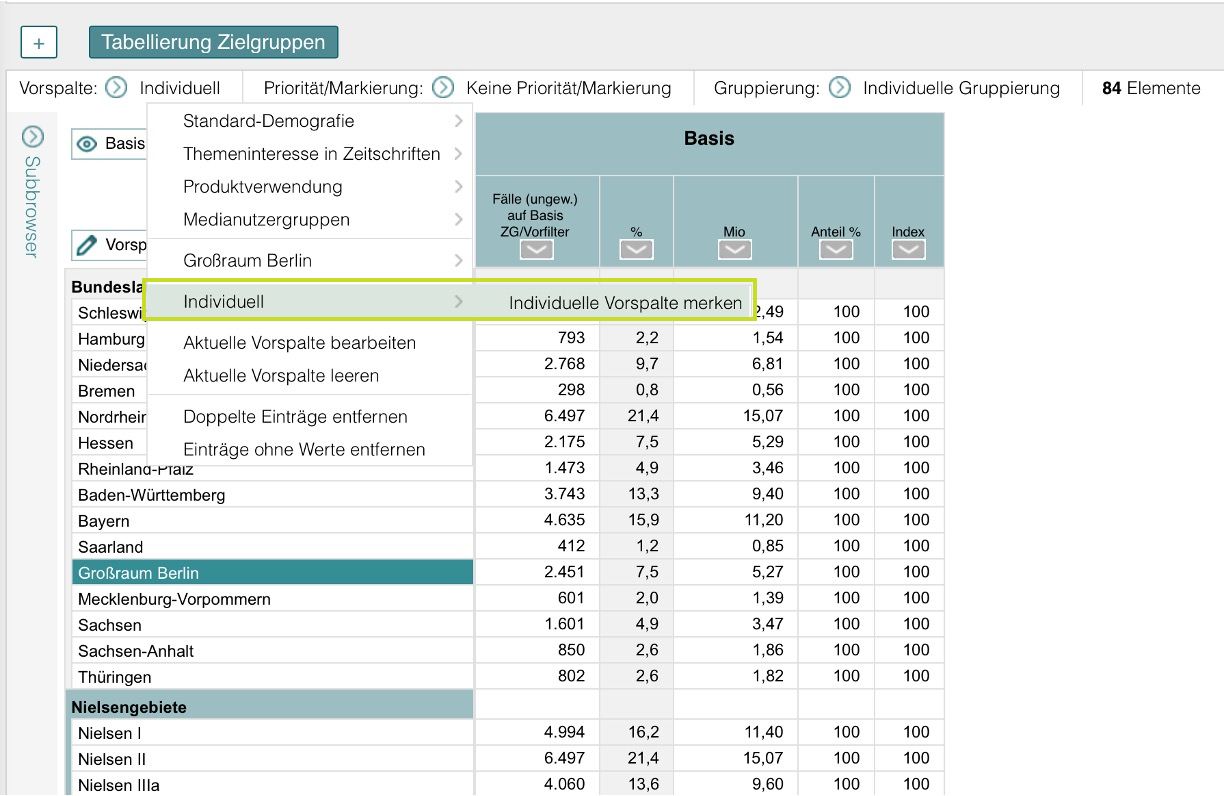
Task: Toggle the Basis visibility eye icon
Action: tap(89, 143)
